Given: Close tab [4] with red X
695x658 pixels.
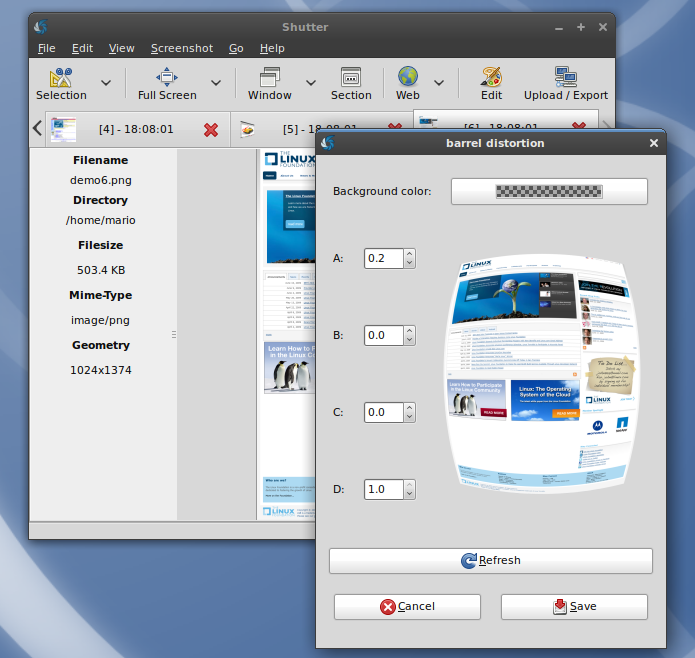Looking at the screenshot, I should (x=211, y=130).
